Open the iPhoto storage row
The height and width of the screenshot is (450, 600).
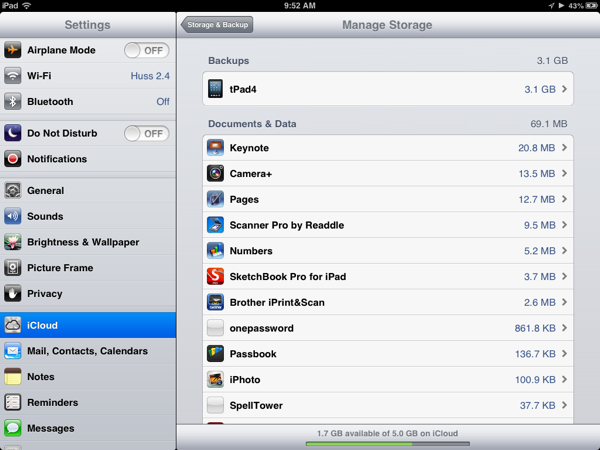(388, 380)
